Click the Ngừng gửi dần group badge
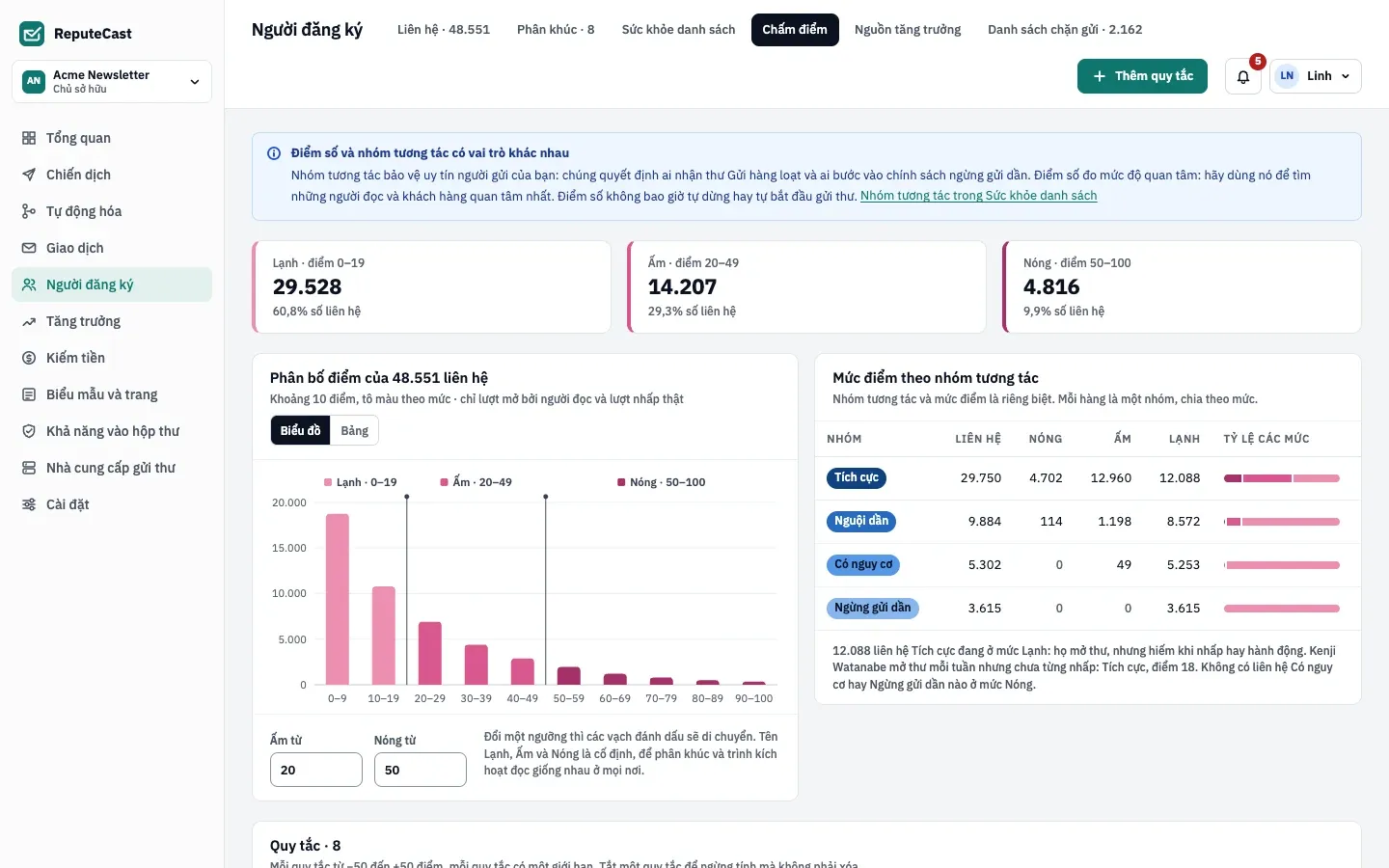1389x868 pixels. pos(873,609)
